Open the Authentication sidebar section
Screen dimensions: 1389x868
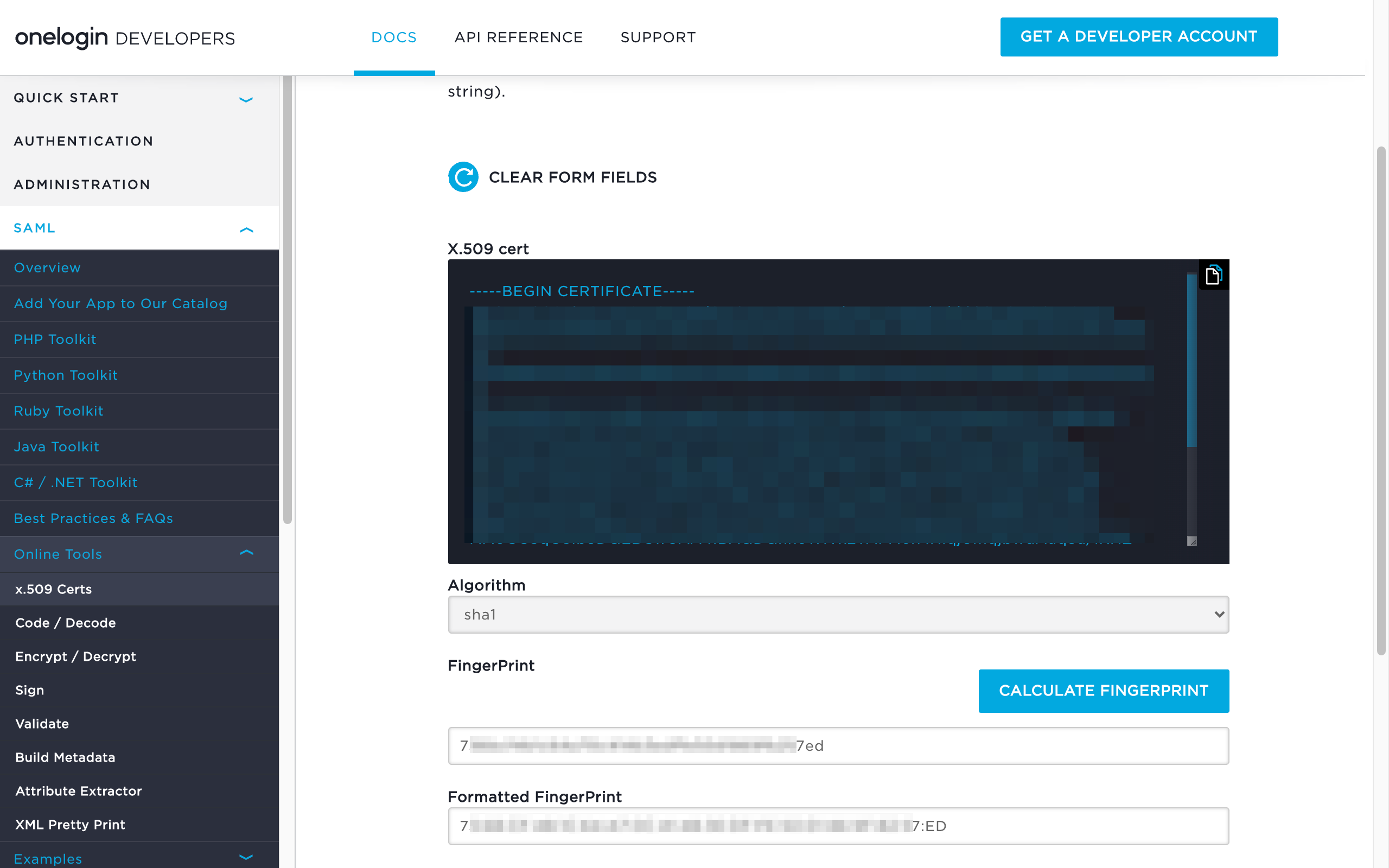pyautogui.click(x=84, y=141)
